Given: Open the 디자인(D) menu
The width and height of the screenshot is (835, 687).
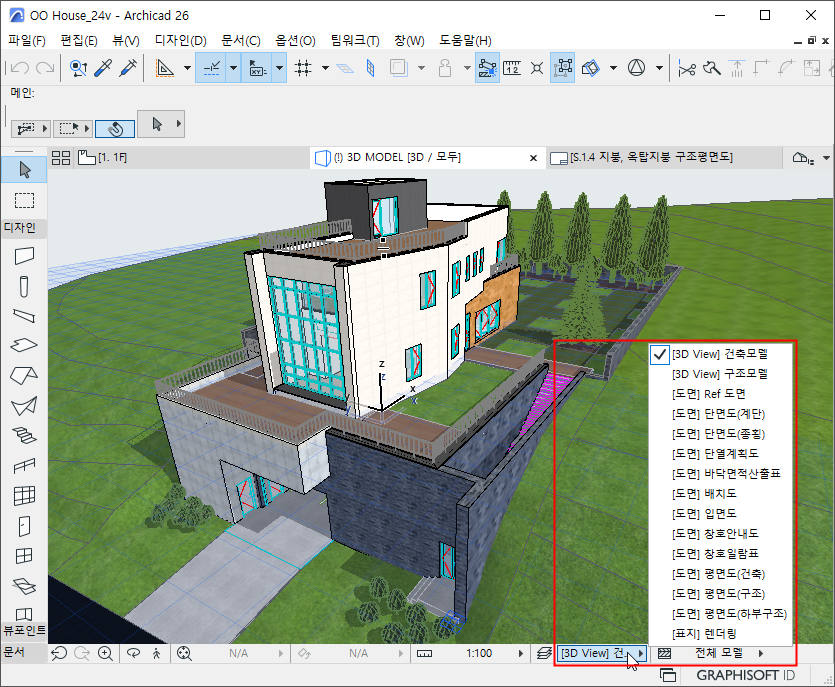Looking at the screenshot, I should tap(180, 41).
